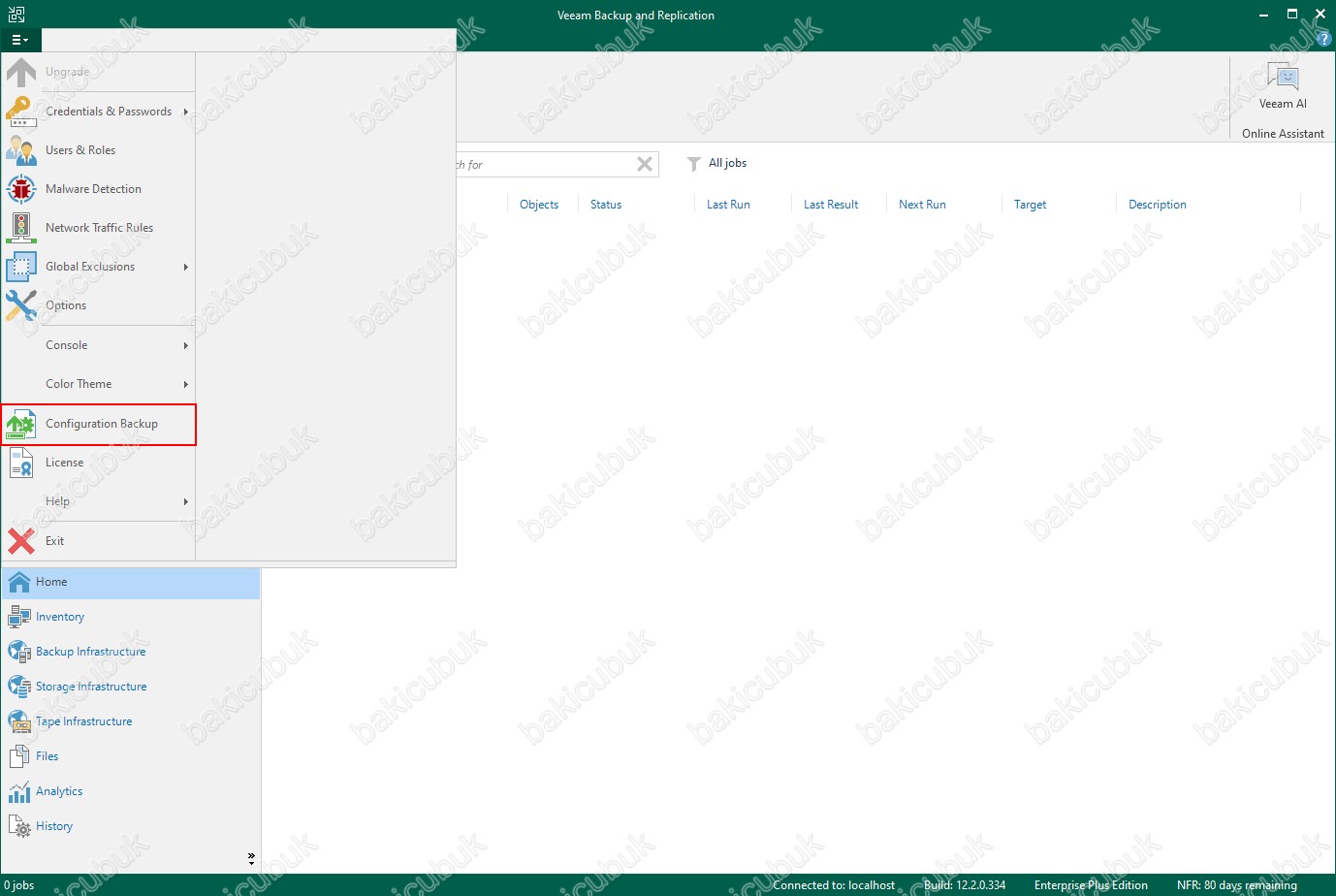The image size is (1336, 896).
Task: Click '0 jobs' in status bar
Action: click(19, 885)
